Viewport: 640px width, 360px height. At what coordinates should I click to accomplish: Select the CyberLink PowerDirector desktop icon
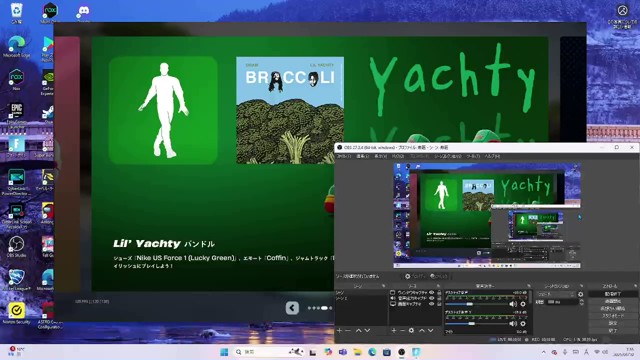[16, 182]
